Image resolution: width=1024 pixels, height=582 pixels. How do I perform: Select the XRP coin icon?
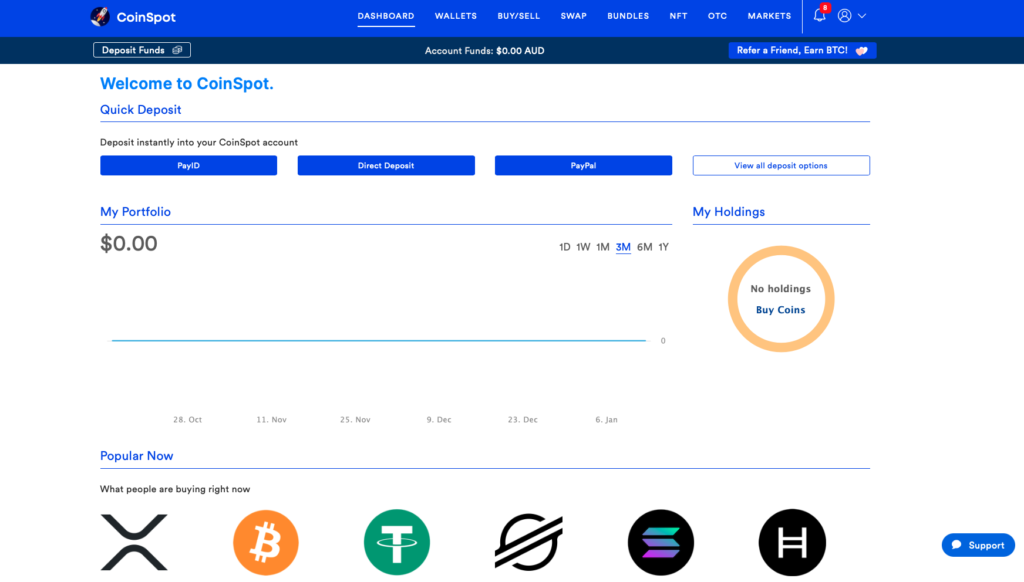coord(134,542)
